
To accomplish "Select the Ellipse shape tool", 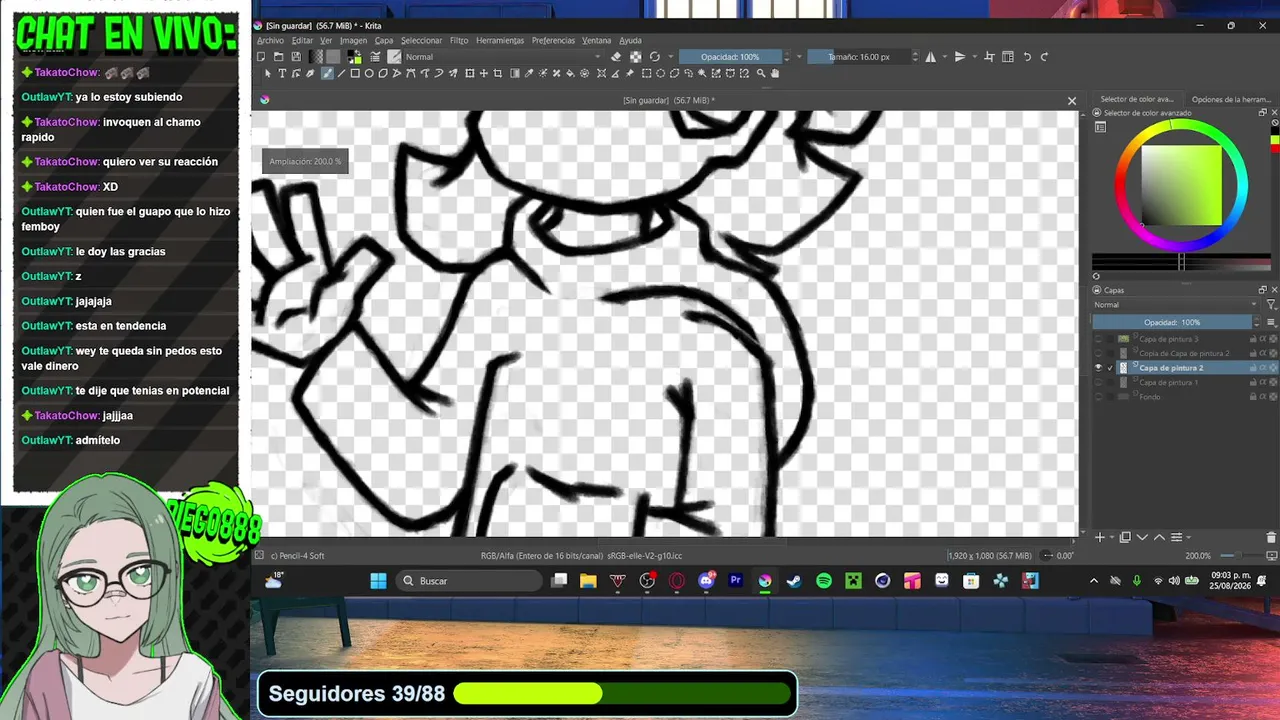I will click(x=369, y=73).
